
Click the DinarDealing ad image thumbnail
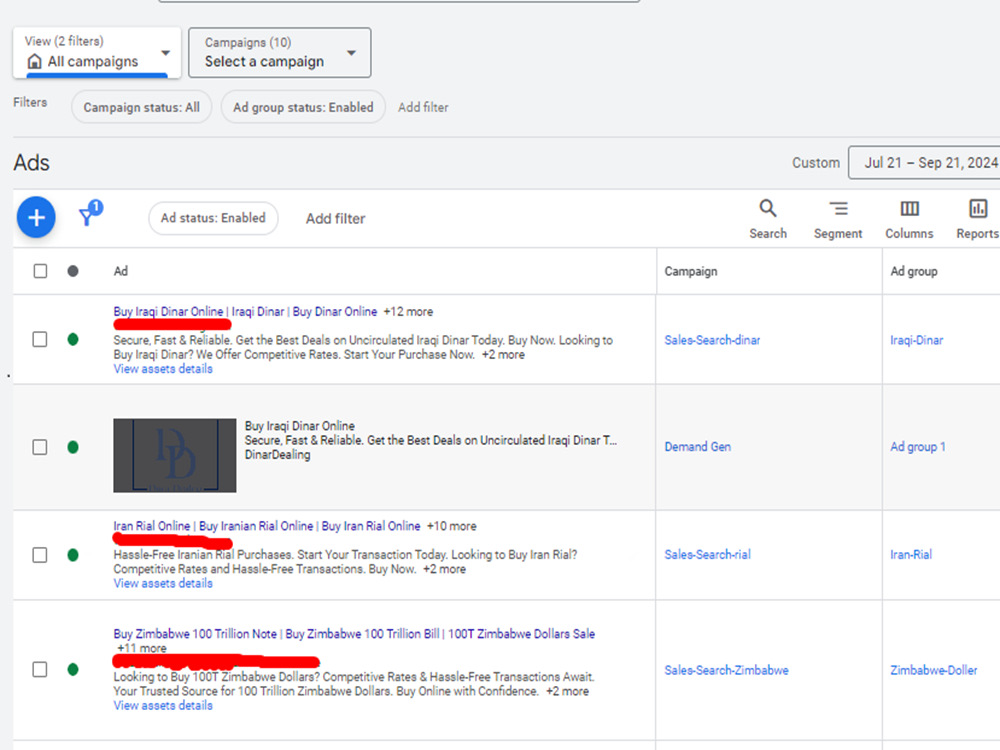click(175, 455)
